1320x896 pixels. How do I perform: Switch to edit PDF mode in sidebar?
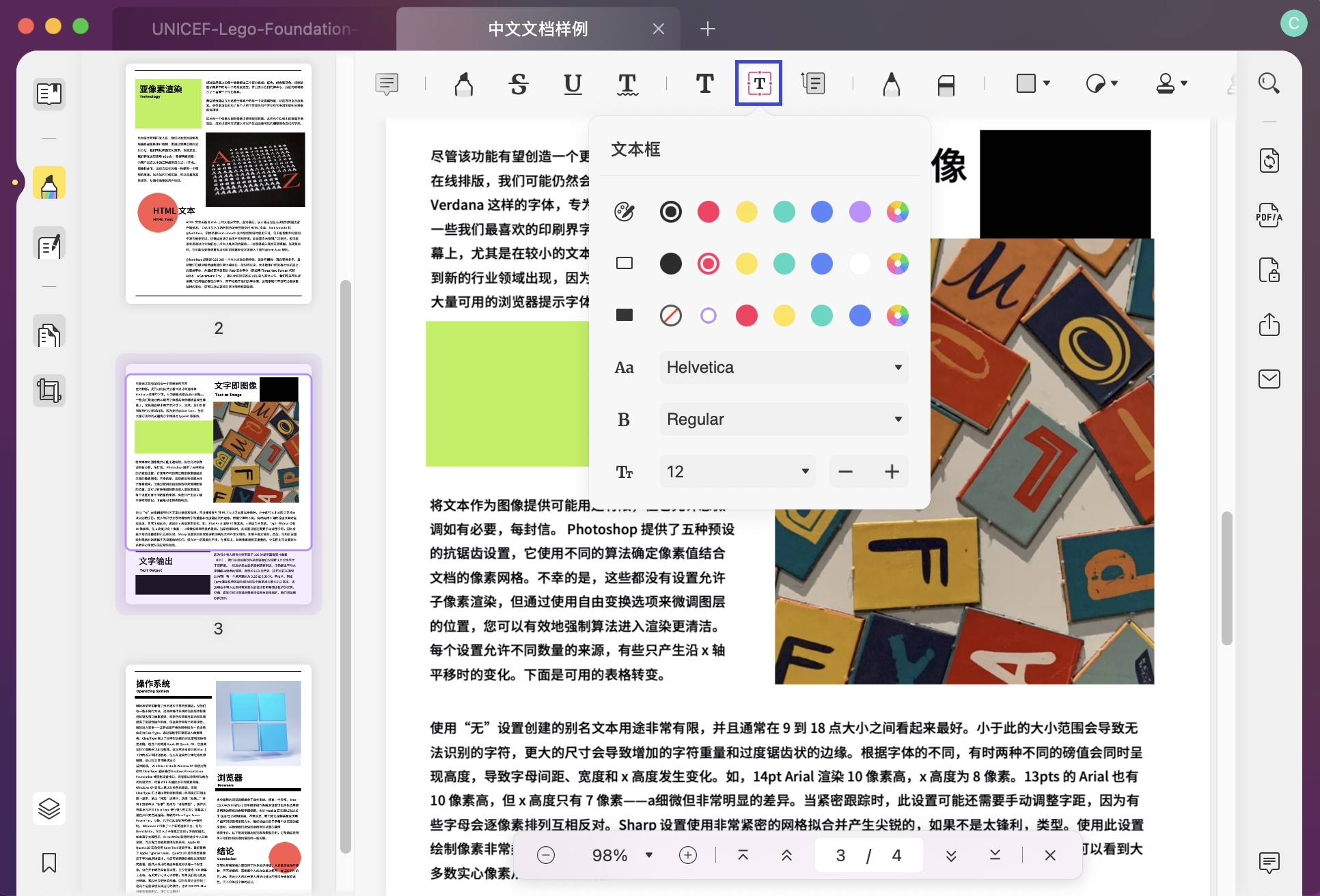coord(49,243)
